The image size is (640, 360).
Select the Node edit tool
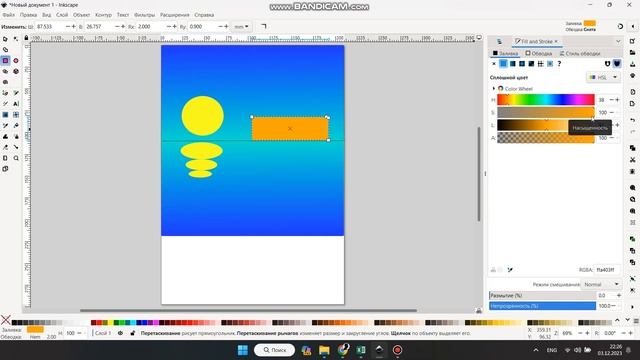[x=16, y=39]
